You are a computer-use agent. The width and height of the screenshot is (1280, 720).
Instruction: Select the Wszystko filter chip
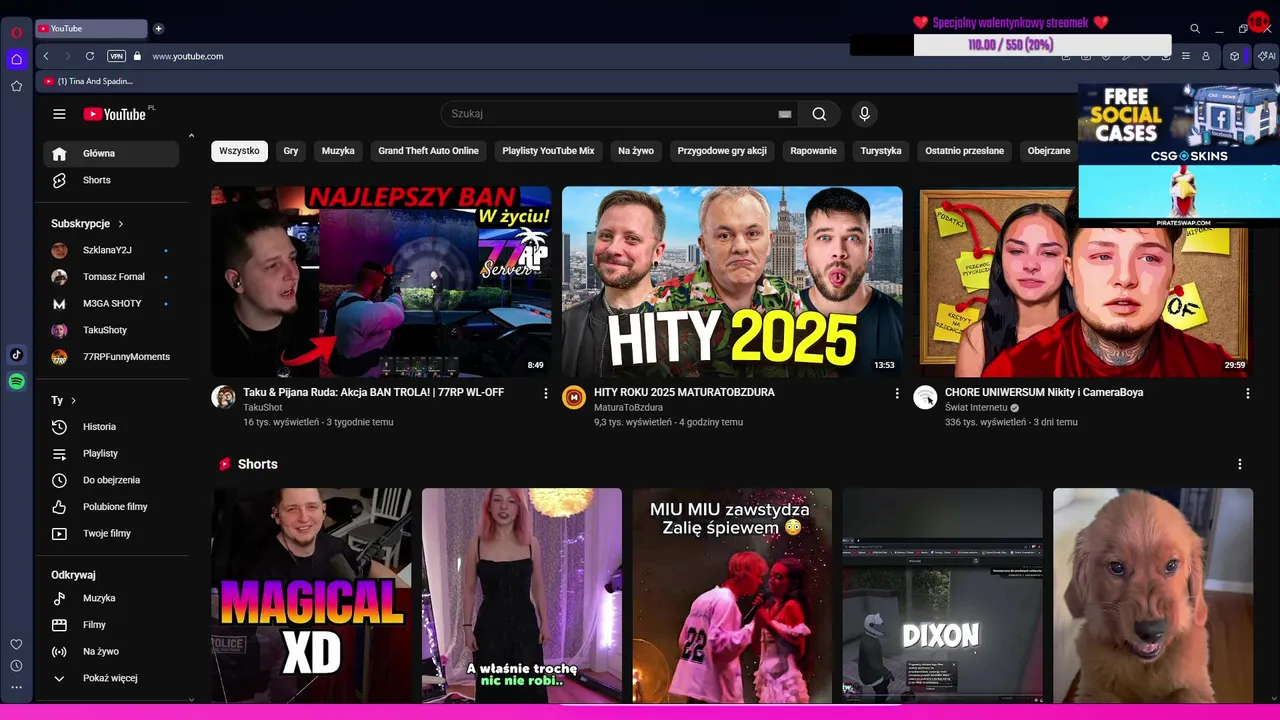coord(239,151)
